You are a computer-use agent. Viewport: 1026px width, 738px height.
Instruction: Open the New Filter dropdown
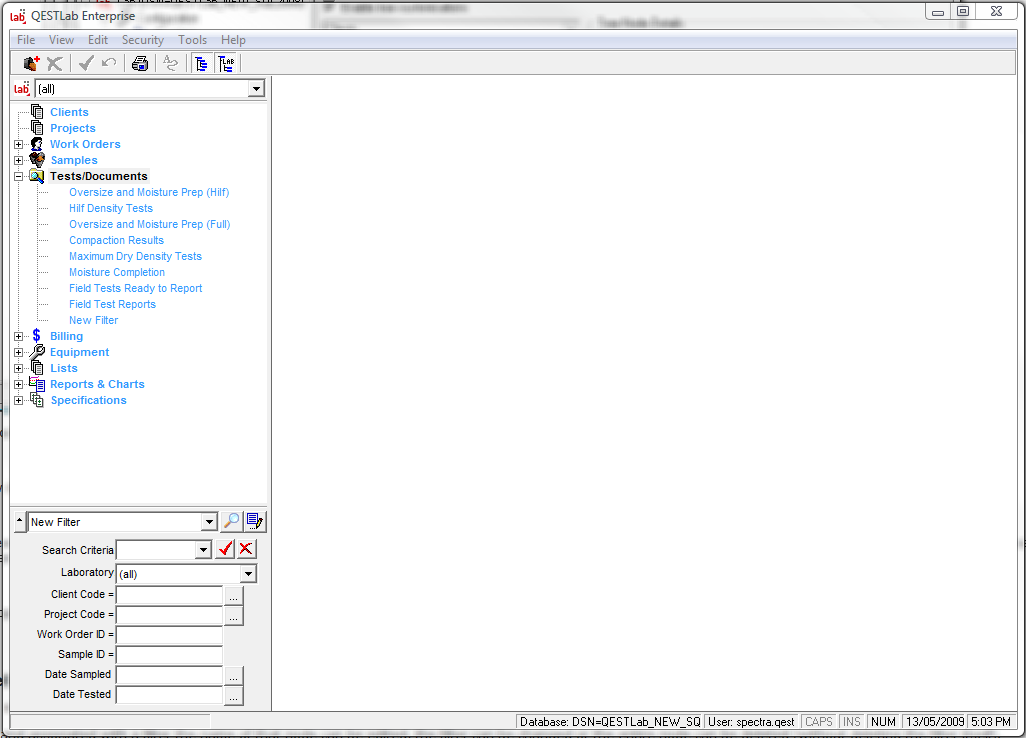click(208, 522)
